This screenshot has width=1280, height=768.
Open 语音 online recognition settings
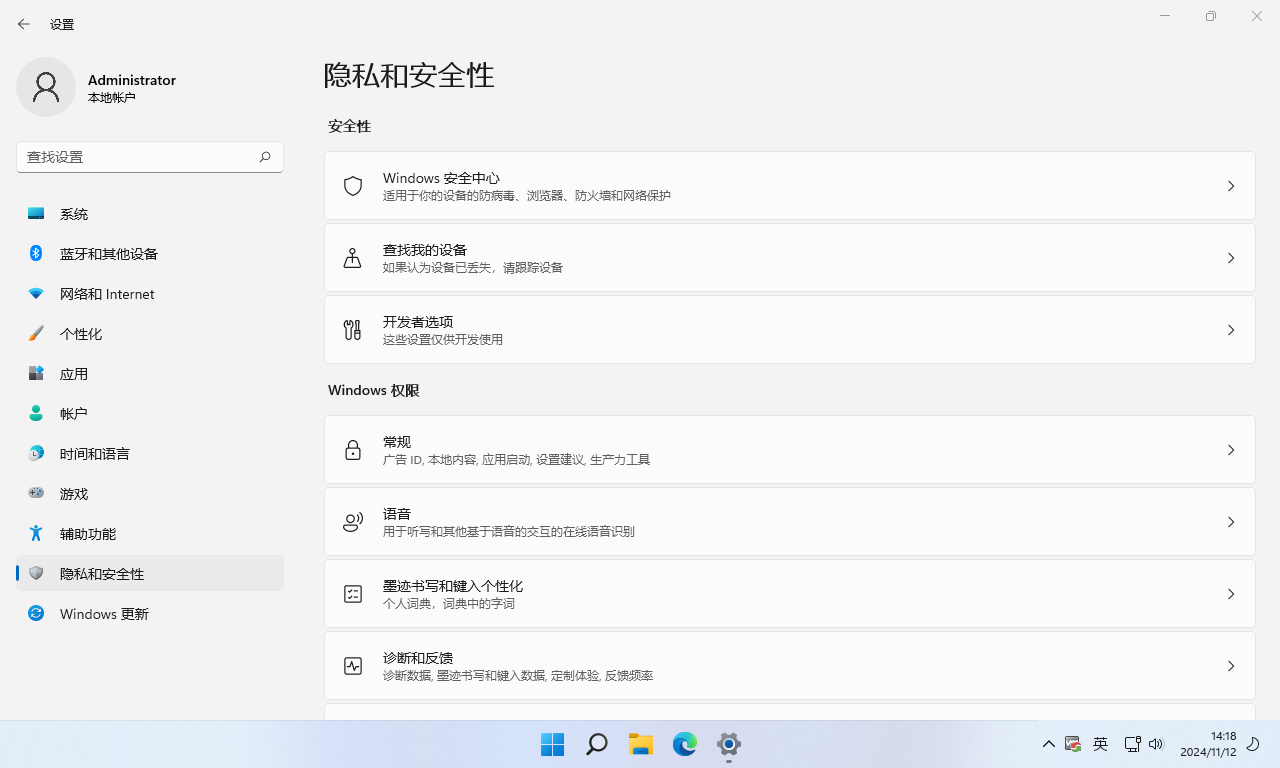(x=790, y=522)
